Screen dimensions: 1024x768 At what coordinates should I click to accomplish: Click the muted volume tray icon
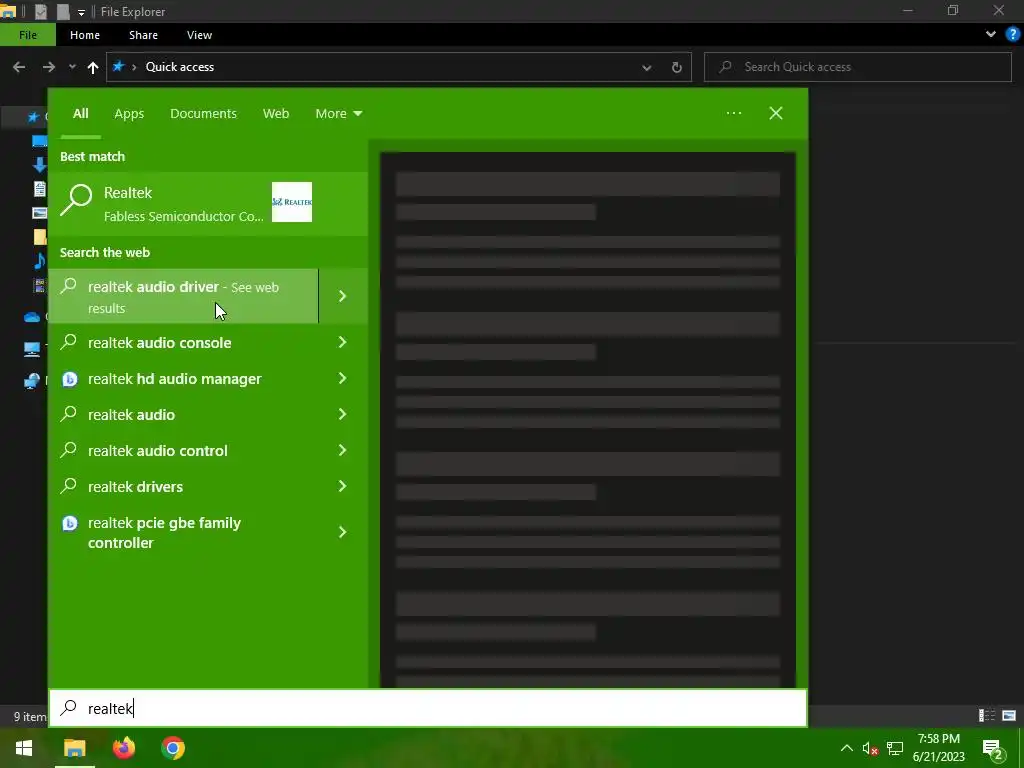pos(871,748)
